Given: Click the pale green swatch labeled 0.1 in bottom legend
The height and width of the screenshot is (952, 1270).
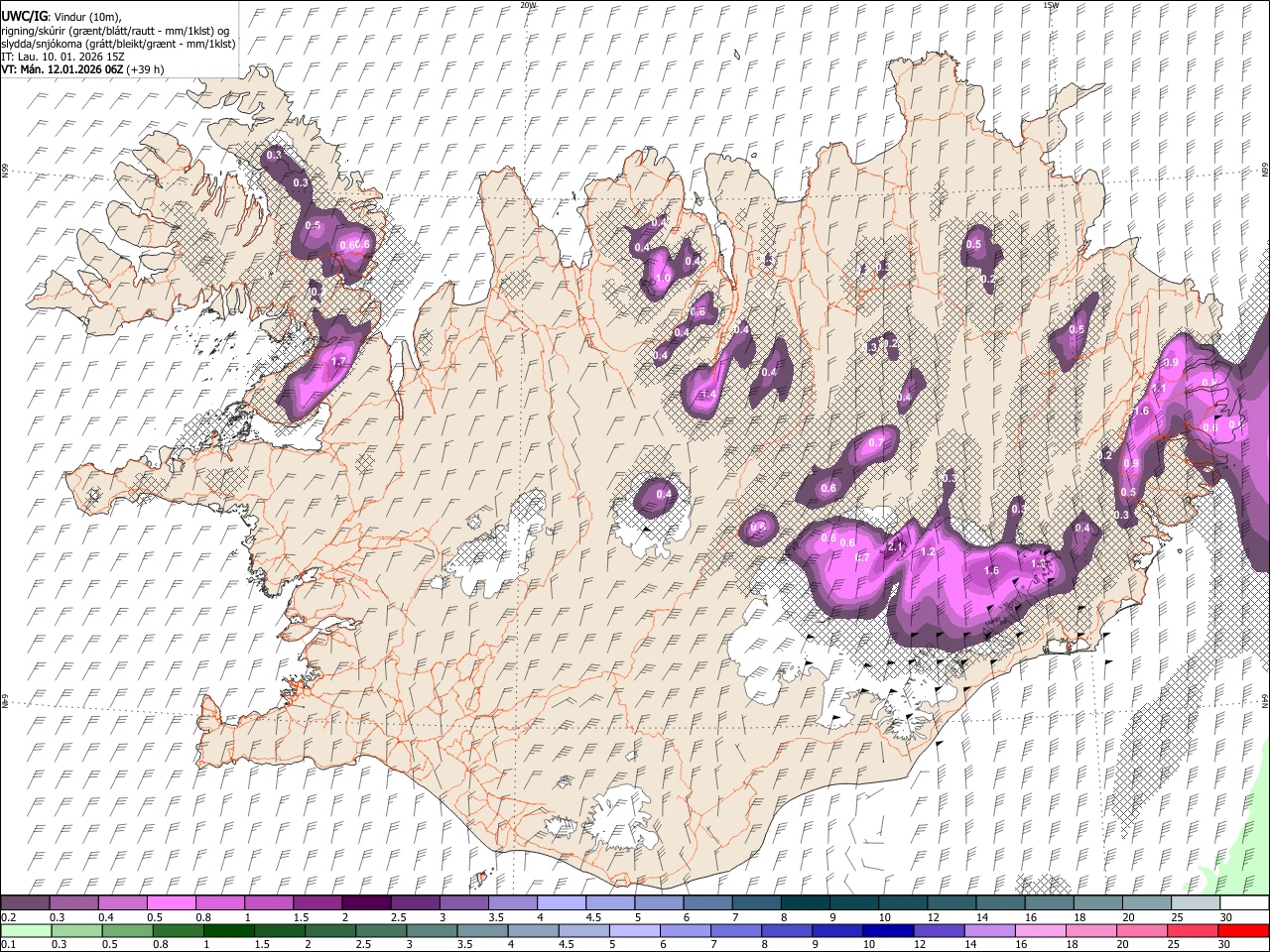Looking at the screenshot, I should 27,931.
